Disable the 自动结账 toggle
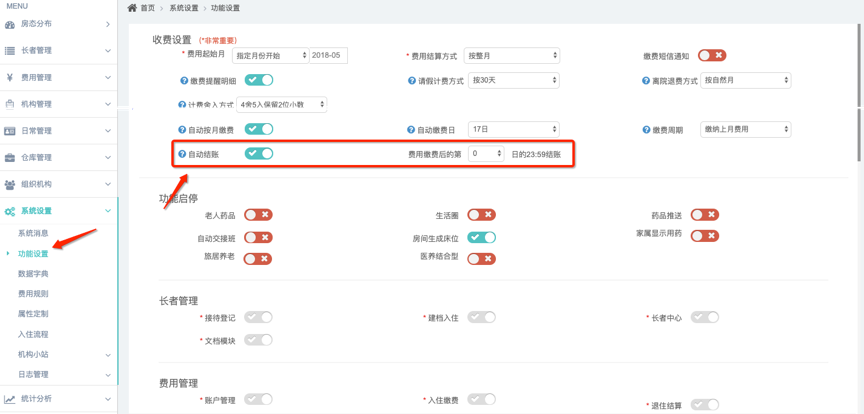The height and width of the screenshot is (414, 864). tap(259, 154)
